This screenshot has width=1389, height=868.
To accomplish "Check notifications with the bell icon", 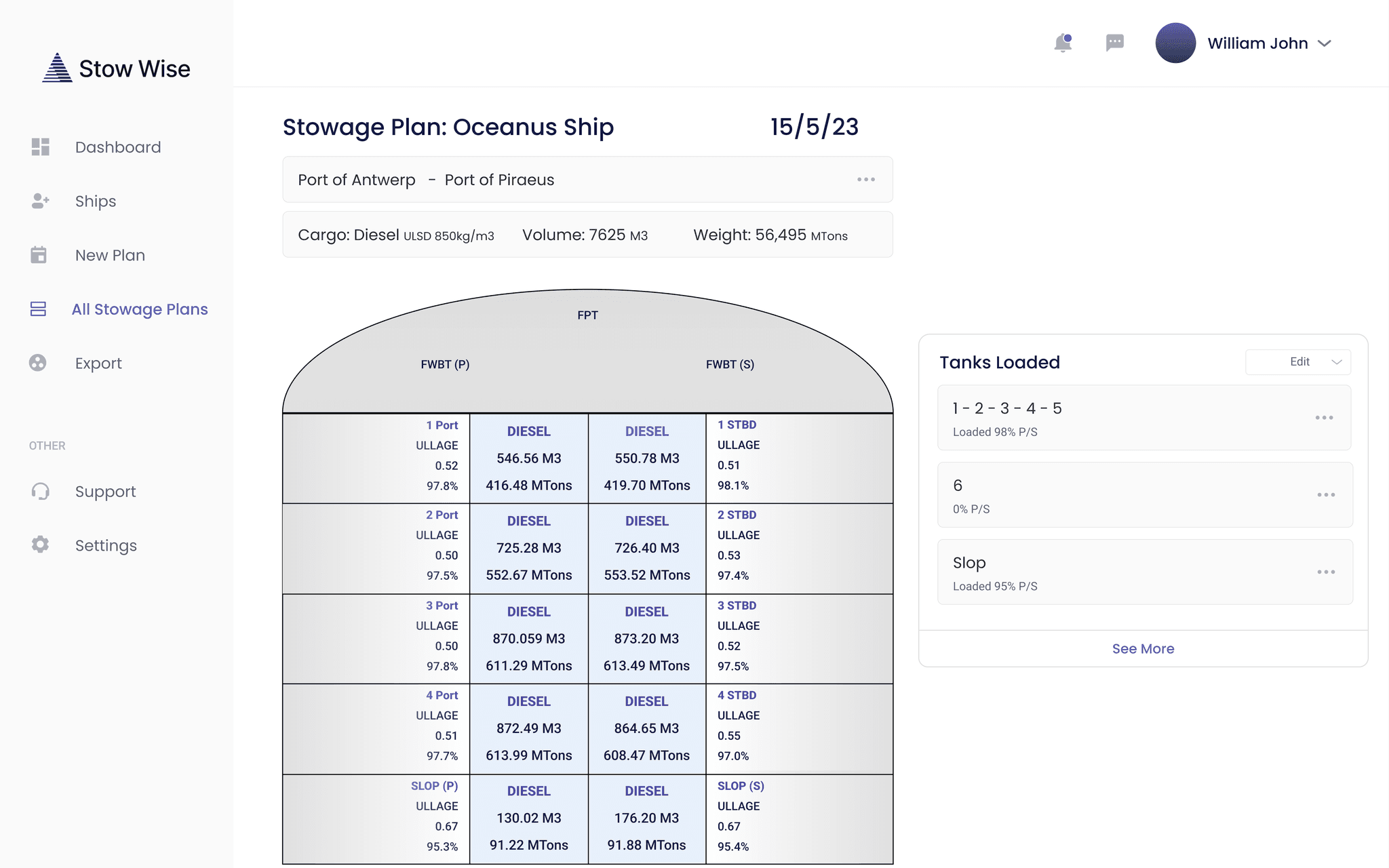I will click(1063, 43).
